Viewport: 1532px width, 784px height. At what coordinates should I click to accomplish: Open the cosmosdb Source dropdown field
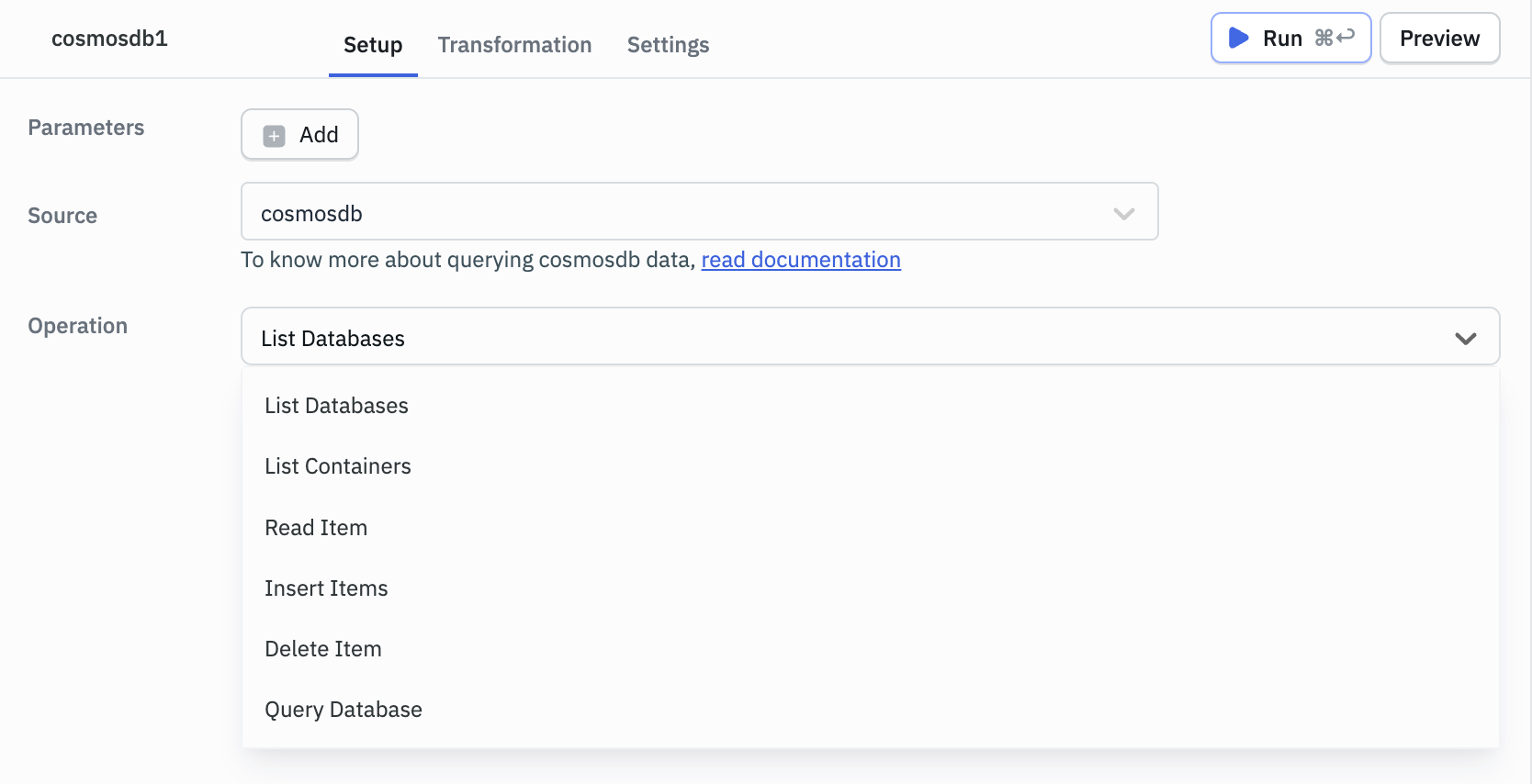coord(680,213)
